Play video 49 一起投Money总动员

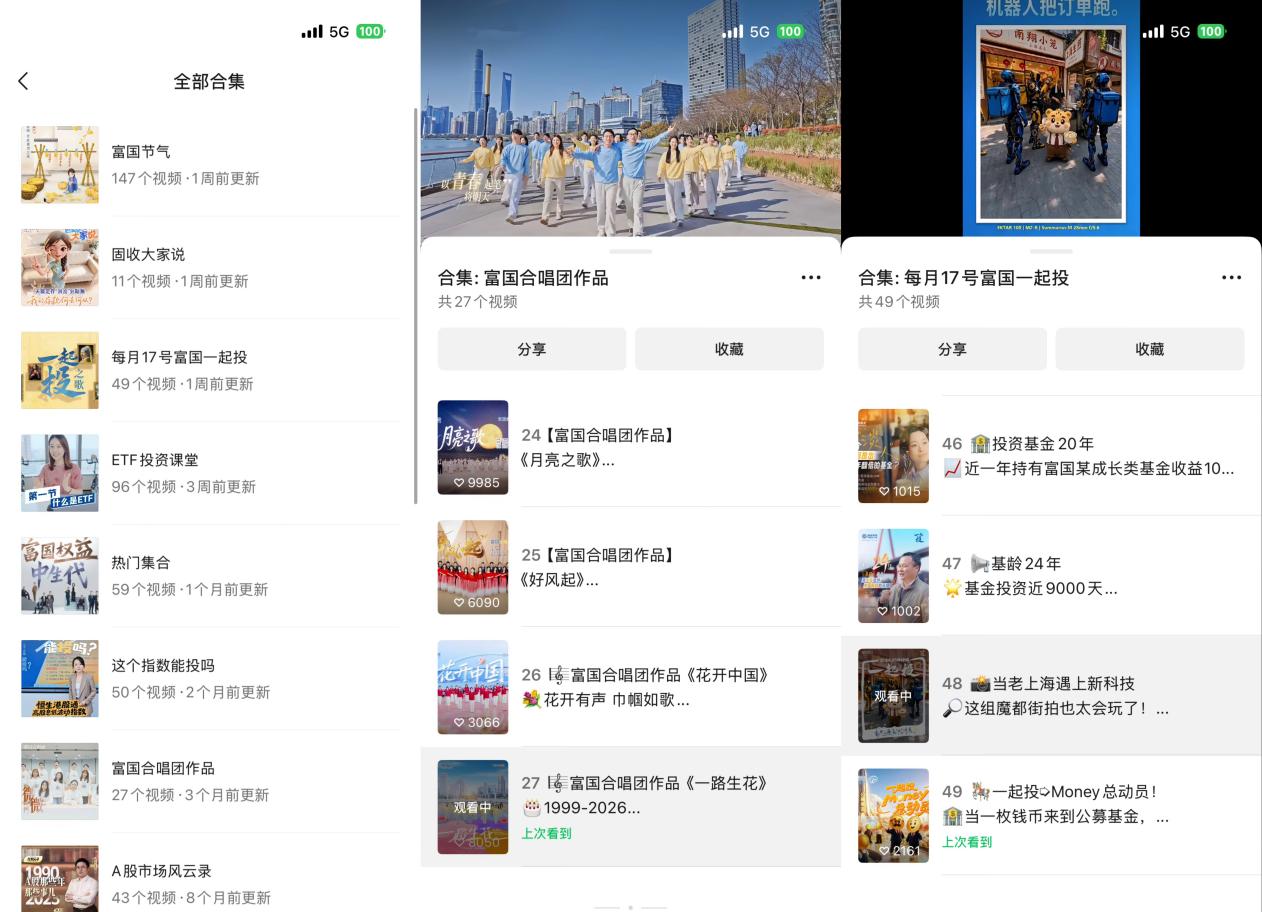[x=1052, y=816]
